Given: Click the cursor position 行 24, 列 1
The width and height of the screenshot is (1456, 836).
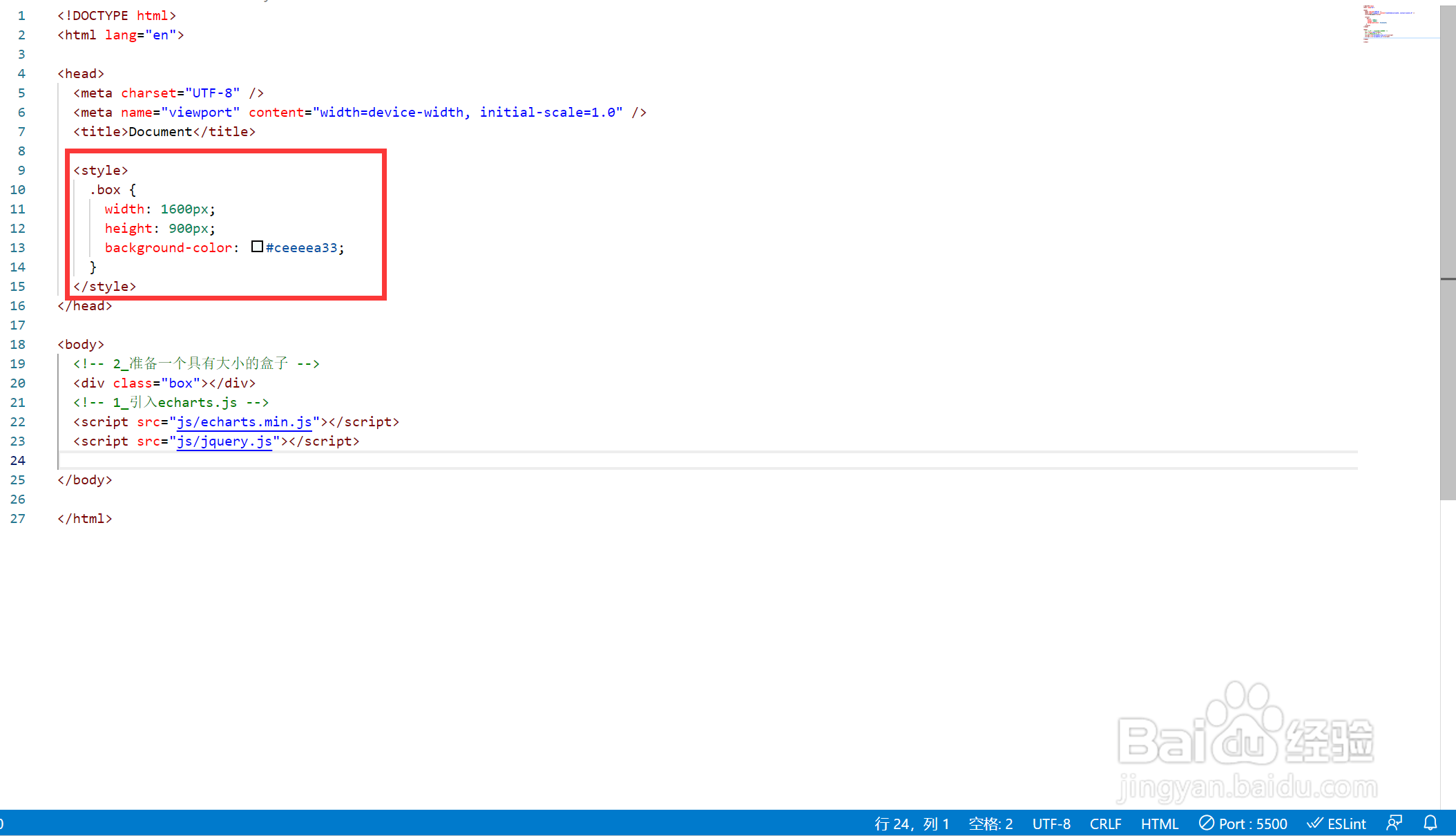Looking at the screenshot, I should coord(911,824).
